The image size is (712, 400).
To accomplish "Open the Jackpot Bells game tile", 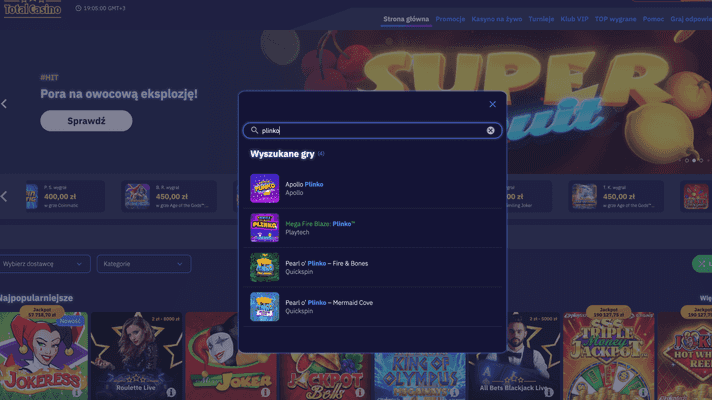I will tap(325, 377).
